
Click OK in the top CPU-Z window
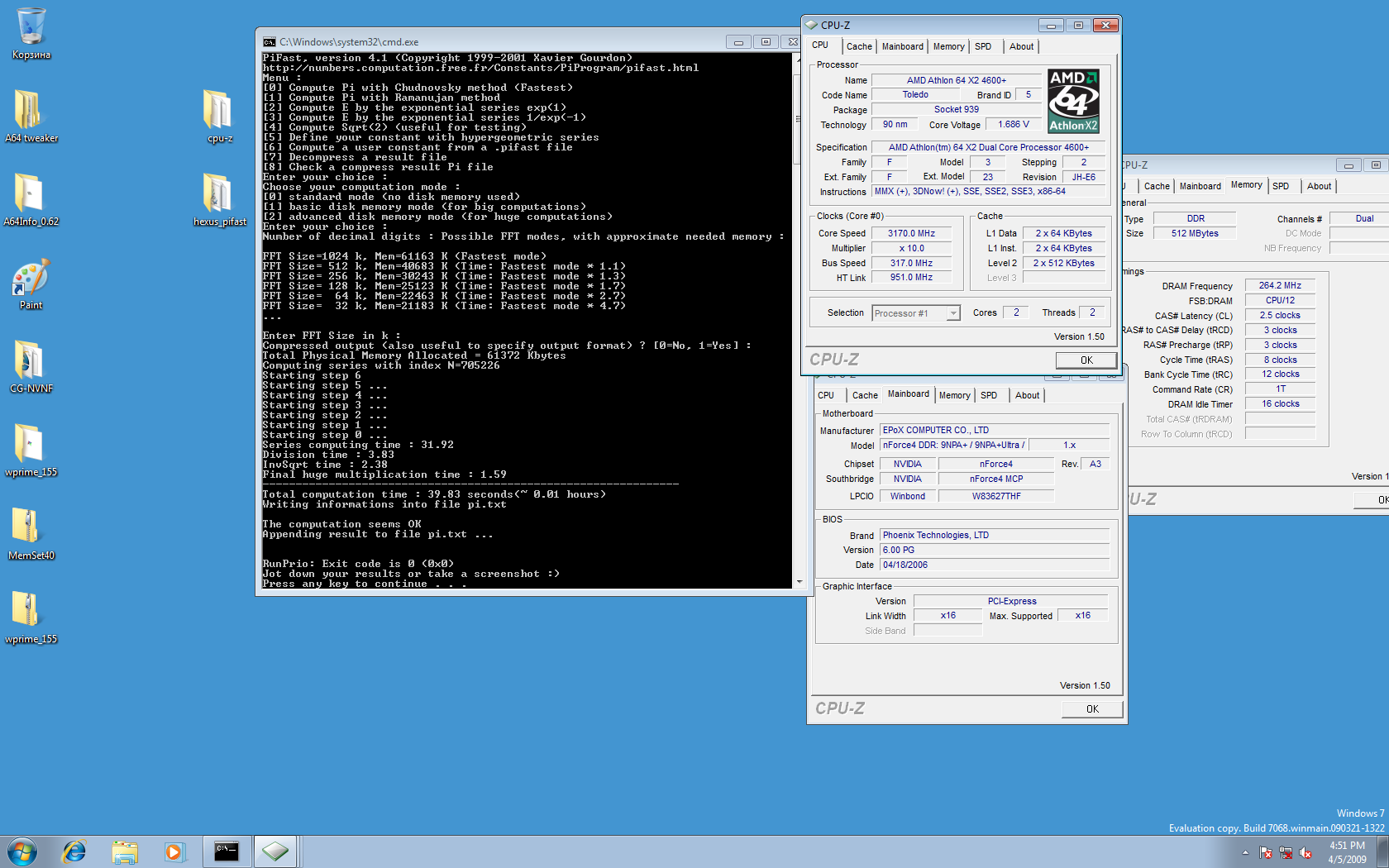point(1086,360)
